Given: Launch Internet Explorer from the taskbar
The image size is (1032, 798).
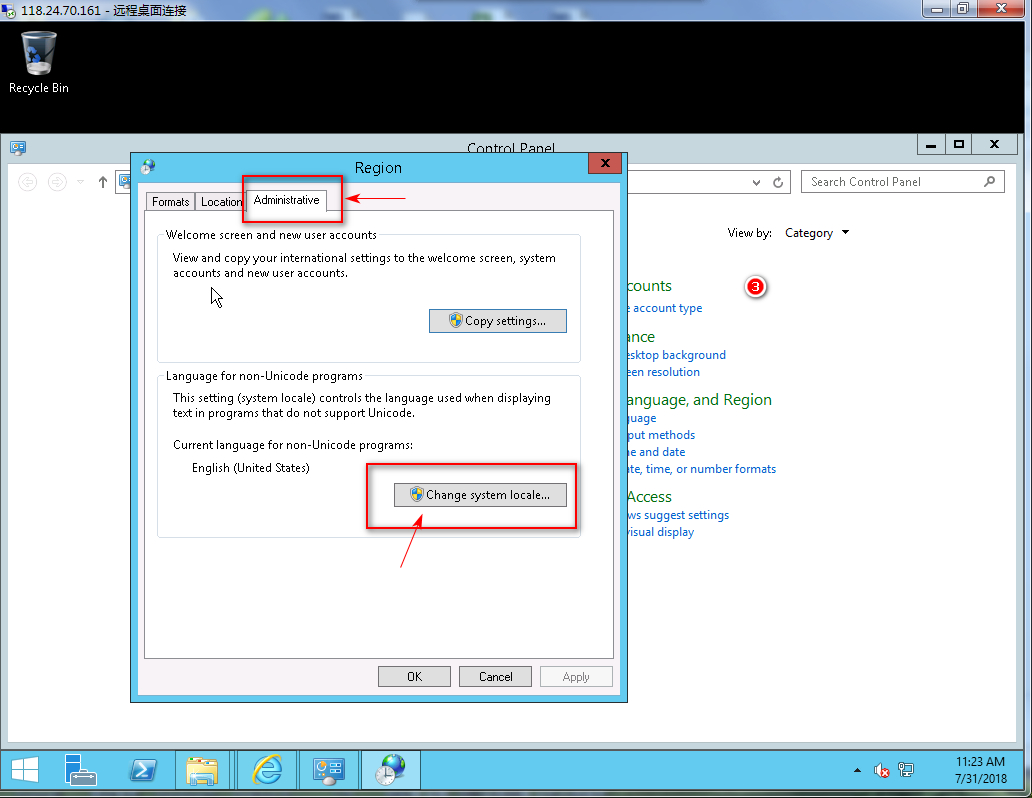Looking at the screenshot, I should (x=267, y=769).
